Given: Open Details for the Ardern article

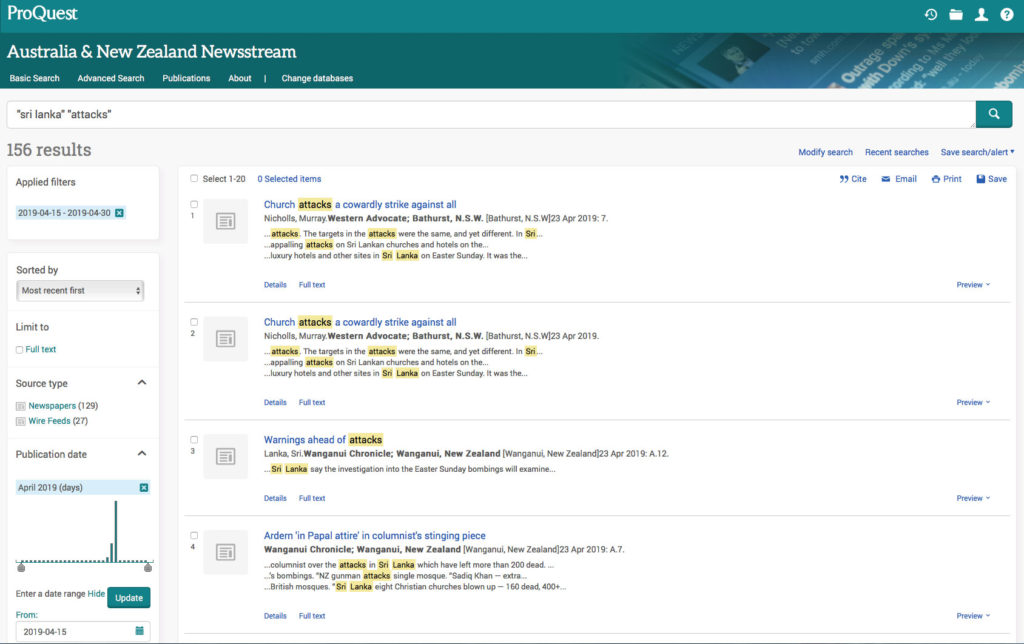Looking at the screenshot, I should 275,616.
